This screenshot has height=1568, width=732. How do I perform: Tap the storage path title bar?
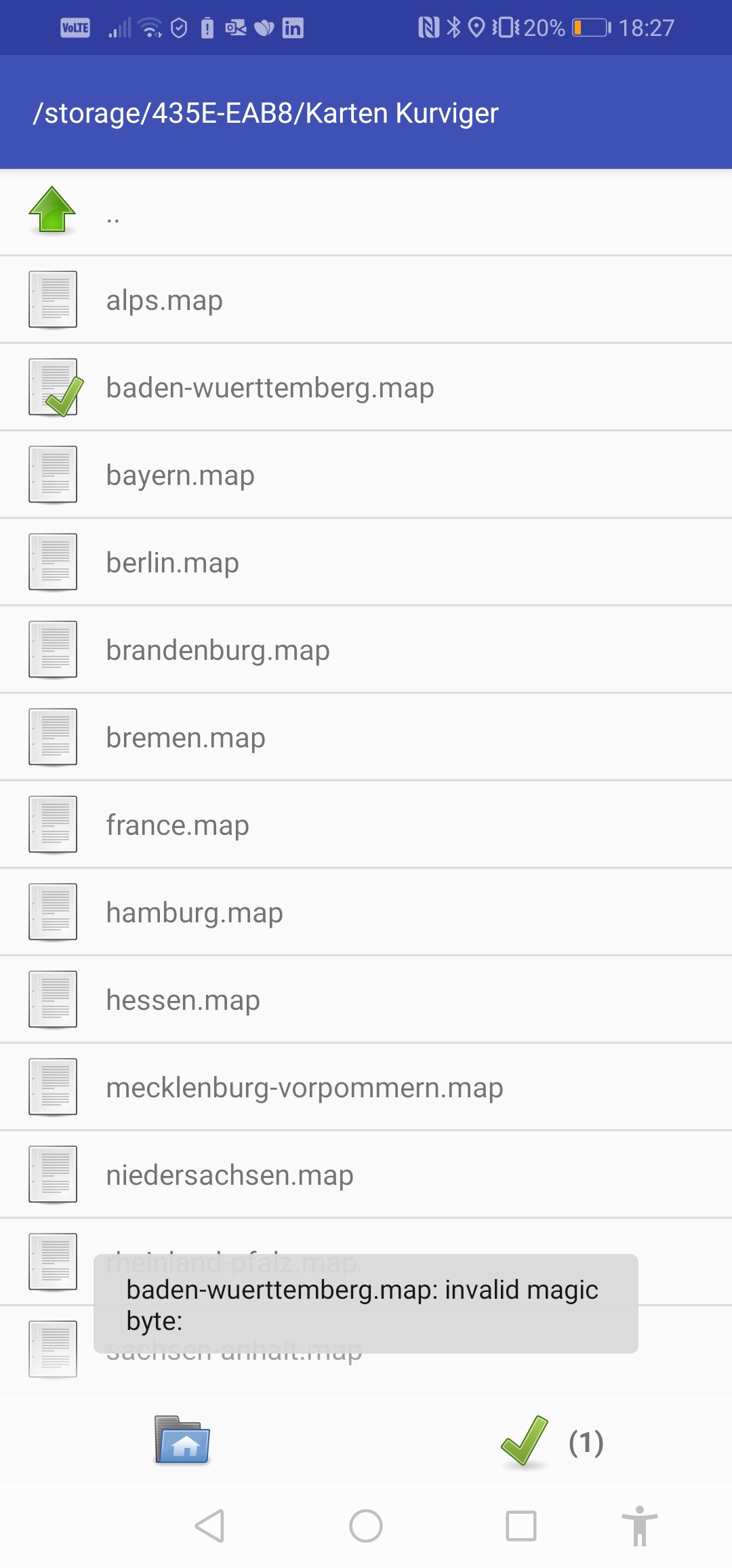[366, 112]
